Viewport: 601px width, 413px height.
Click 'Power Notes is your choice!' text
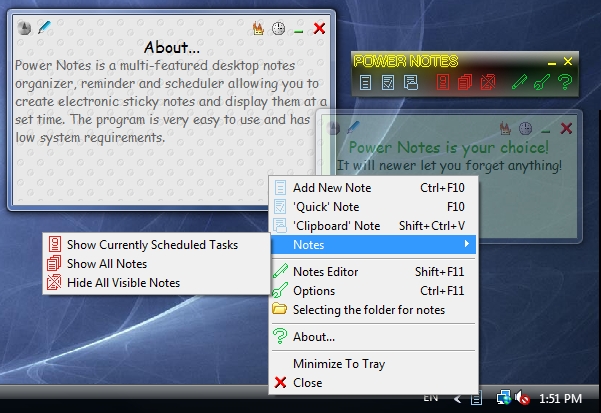tap(448, 148)
